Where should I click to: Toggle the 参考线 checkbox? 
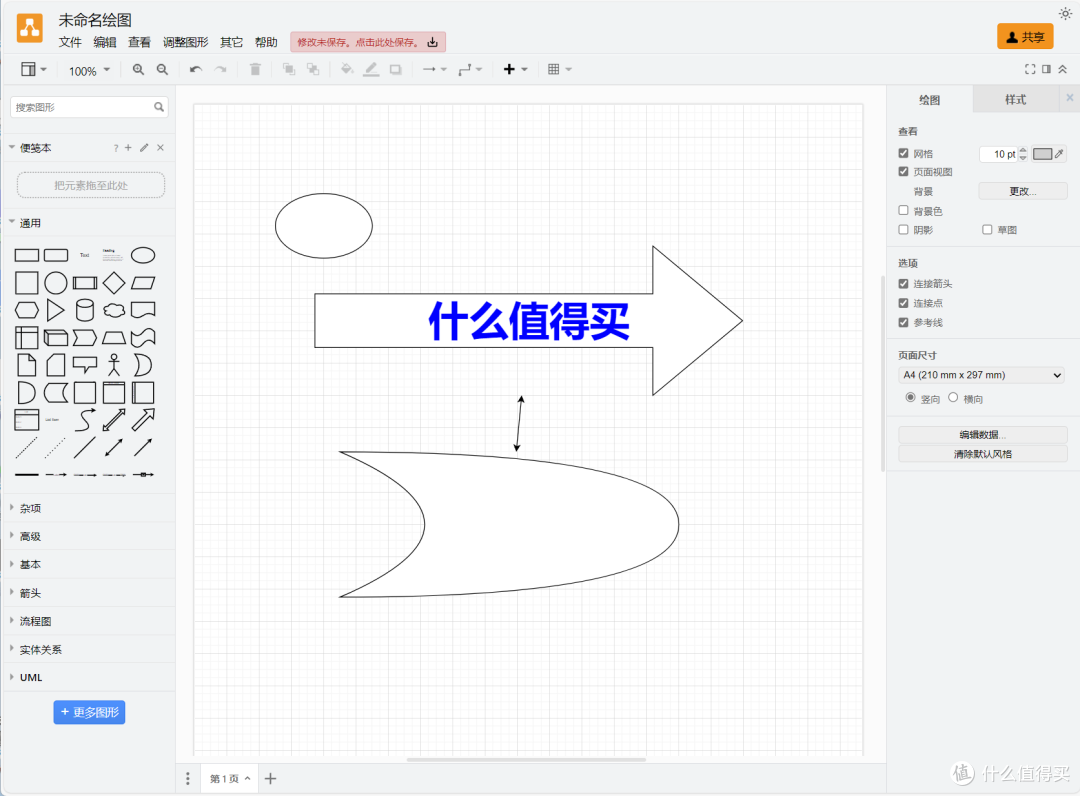pyautogui.click(x=904, y=322)
